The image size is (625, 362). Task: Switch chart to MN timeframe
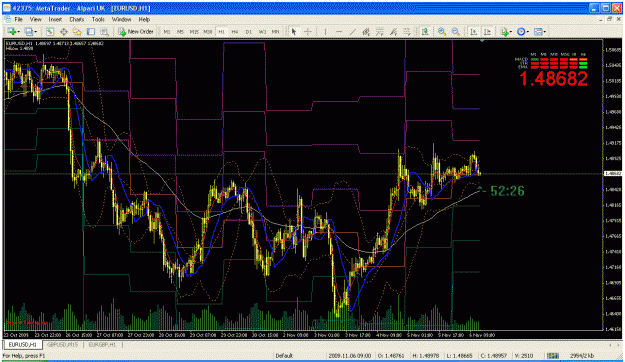coord(275,31)
